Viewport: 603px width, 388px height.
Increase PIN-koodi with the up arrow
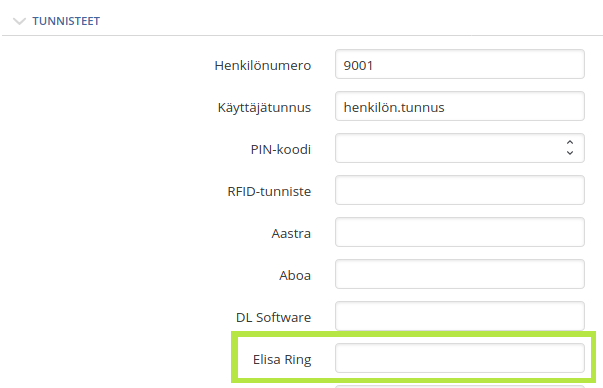(570, 143)
